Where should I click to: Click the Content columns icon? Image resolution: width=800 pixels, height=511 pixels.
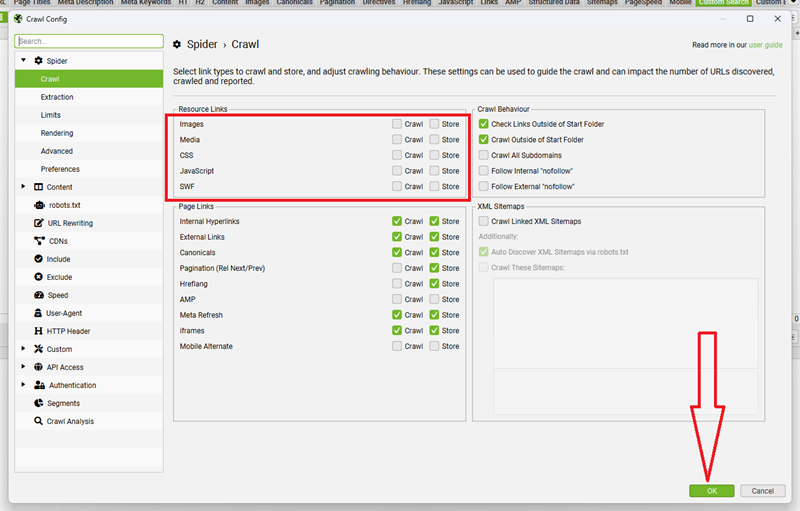(38, 187)
